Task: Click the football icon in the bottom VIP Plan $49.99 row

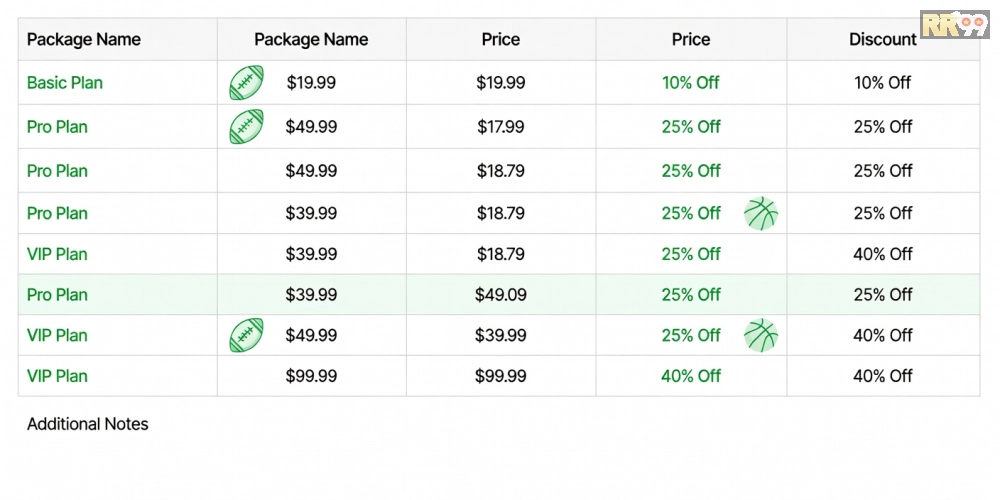Action: pyautogui.click(x=246, y=335)
